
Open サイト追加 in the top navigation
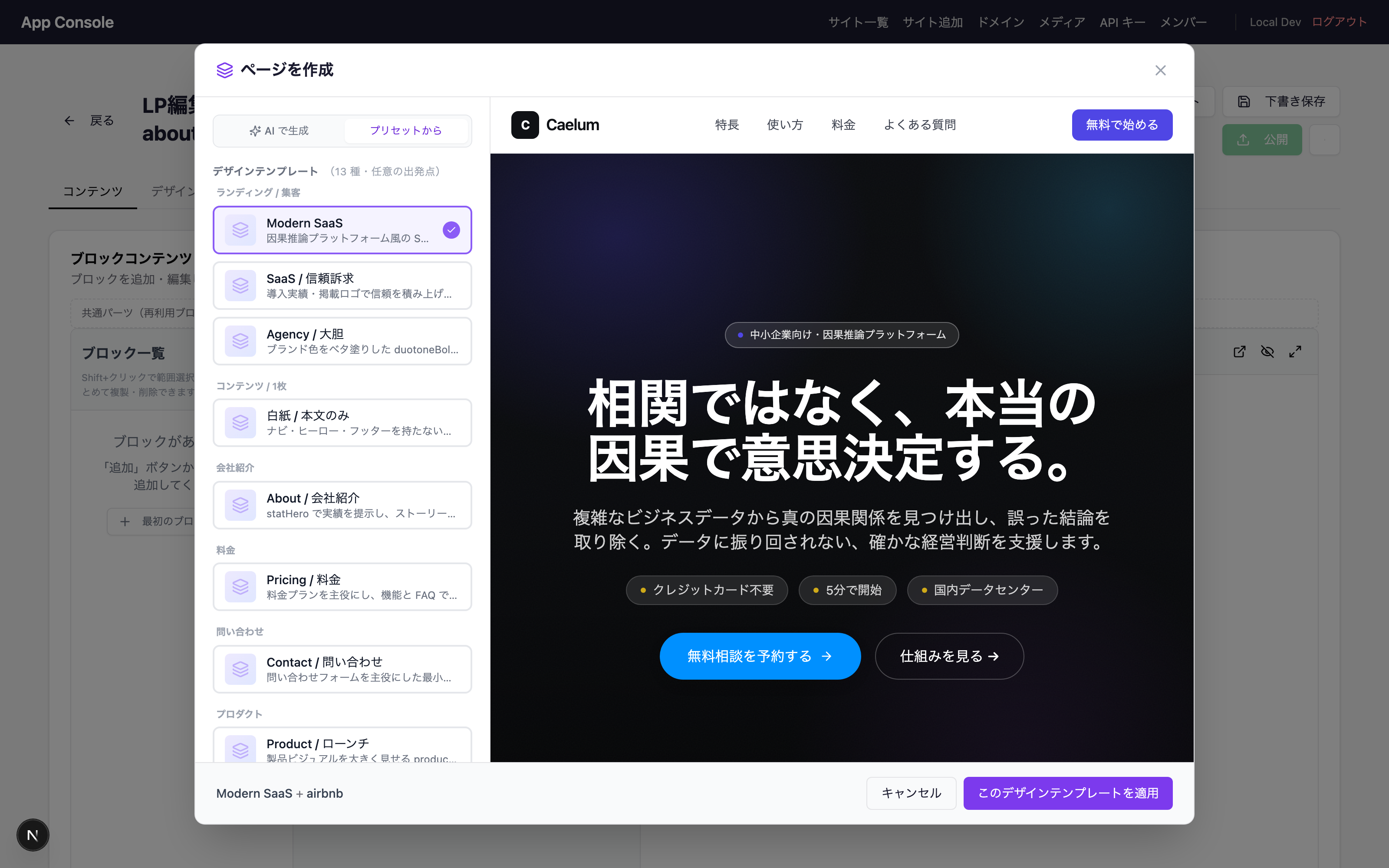pos(933,23)
